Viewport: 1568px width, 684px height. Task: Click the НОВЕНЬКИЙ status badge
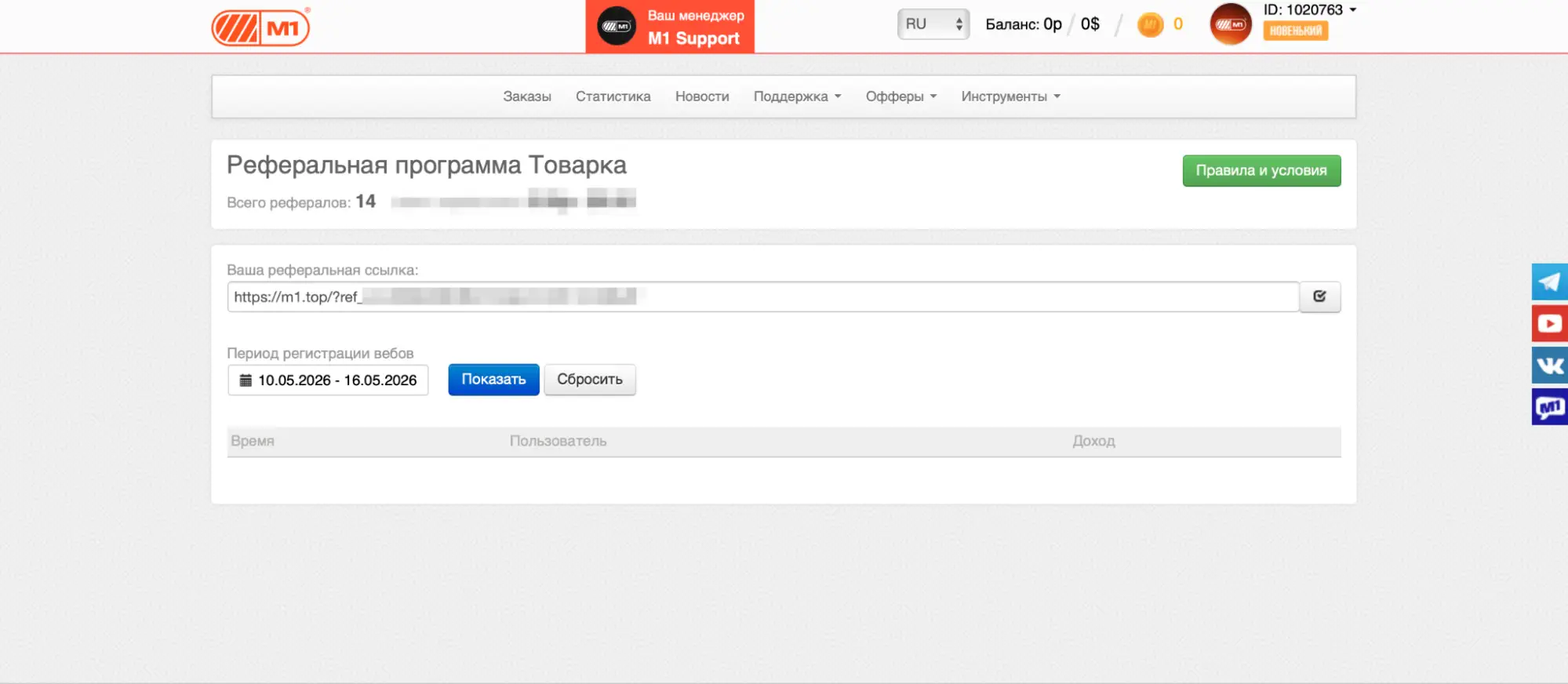click(1295, 31)
